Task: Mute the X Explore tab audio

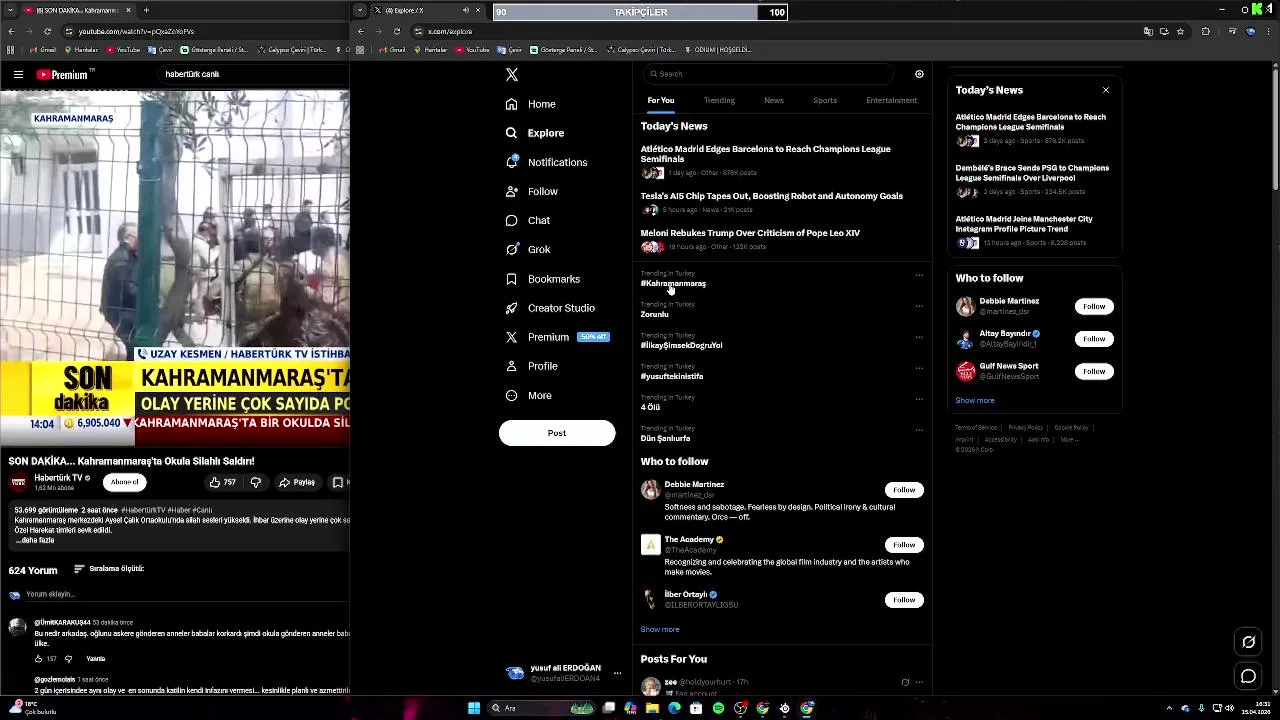Action: pos(465,10)
